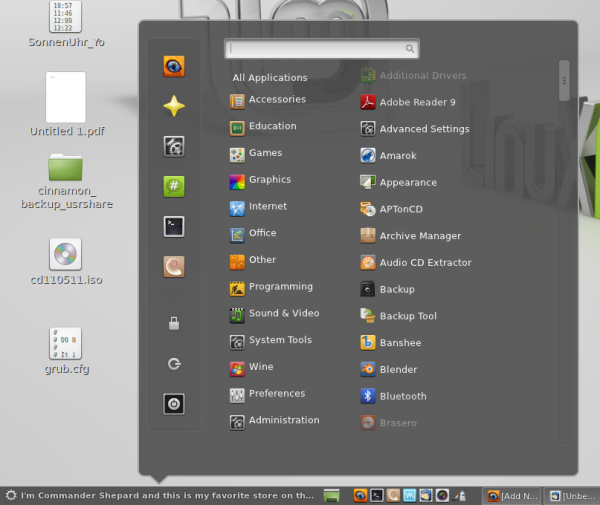The width and height of the screenshot is (600, 505).
Task: Click the blue monitor launcher in panel
Action: (x=409, y=495)
